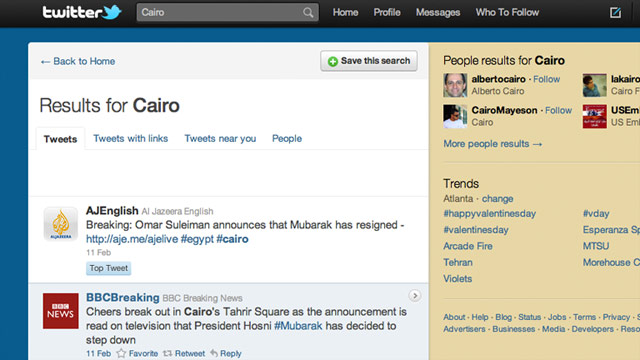Open http://aje.me/ajelive link

[x=132, y=239]
